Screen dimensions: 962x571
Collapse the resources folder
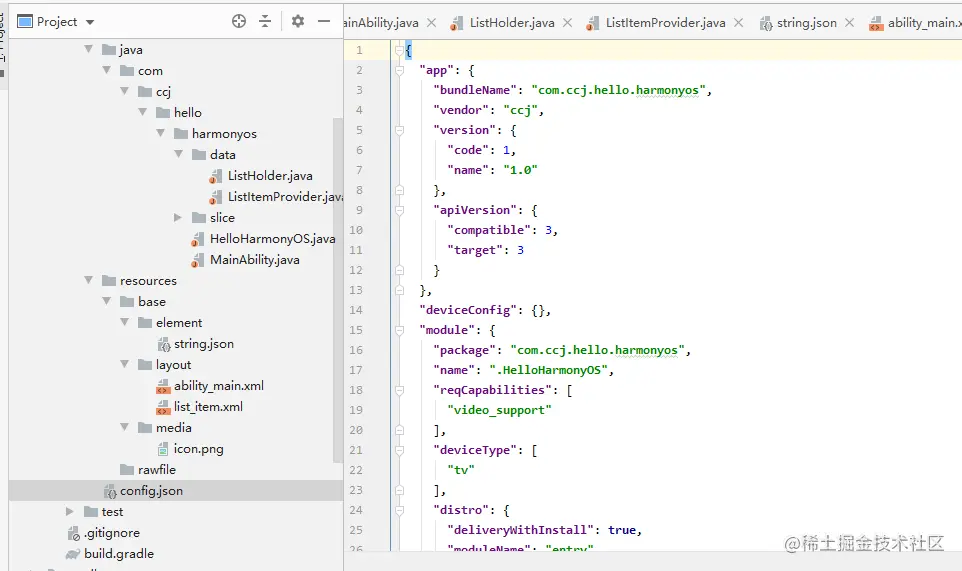[x=88, y=280]
